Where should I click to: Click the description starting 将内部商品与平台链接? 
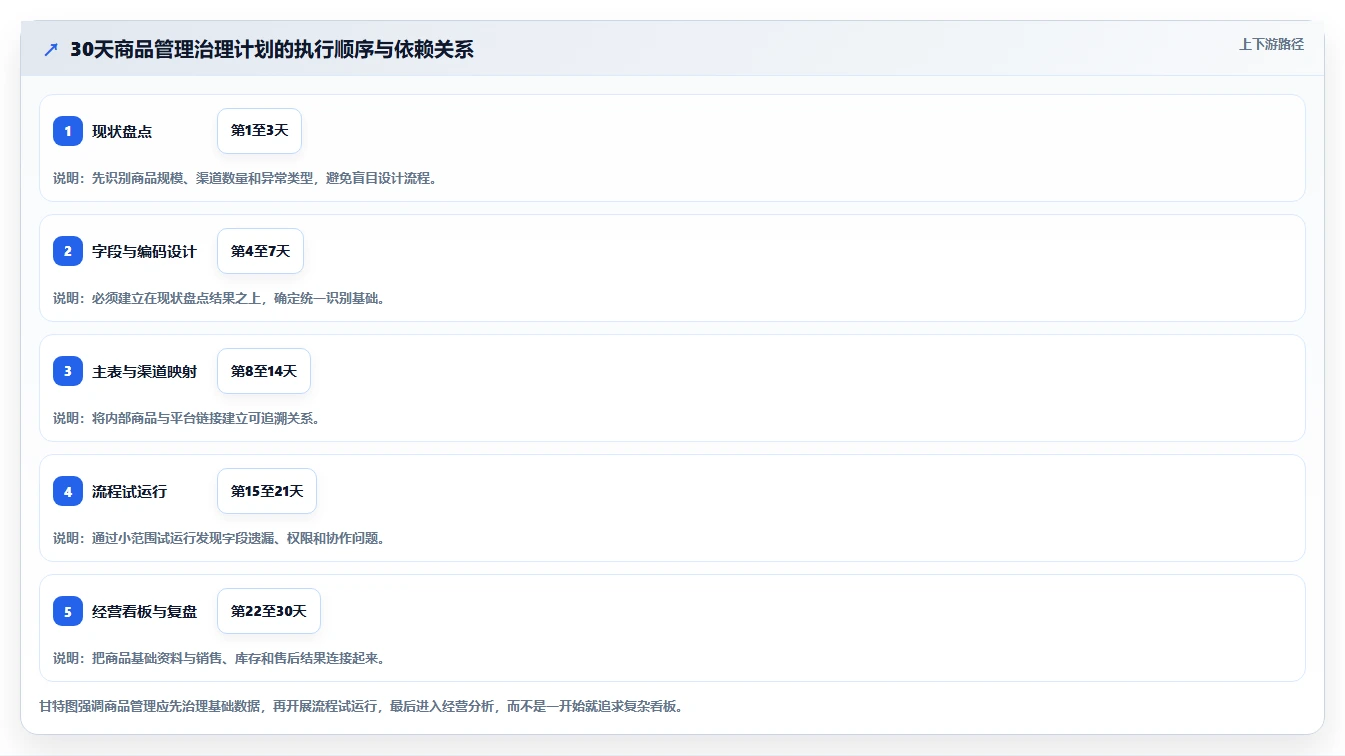pos(187,418)
